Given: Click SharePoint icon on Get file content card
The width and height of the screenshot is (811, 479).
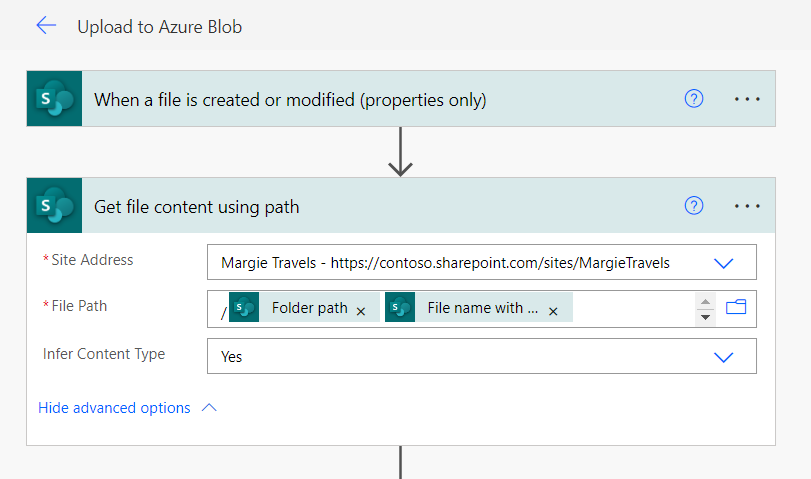Looking at the screenshot, I should (54, 206).
